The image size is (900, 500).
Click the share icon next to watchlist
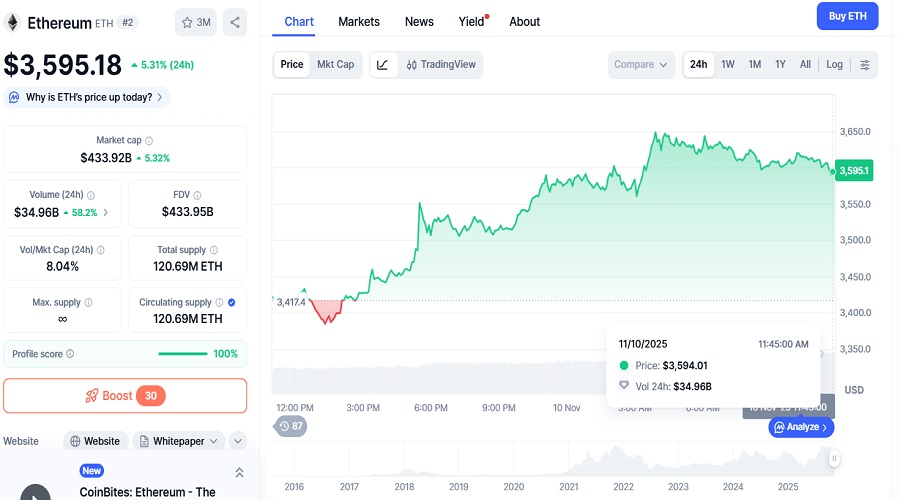click(235, 22)
